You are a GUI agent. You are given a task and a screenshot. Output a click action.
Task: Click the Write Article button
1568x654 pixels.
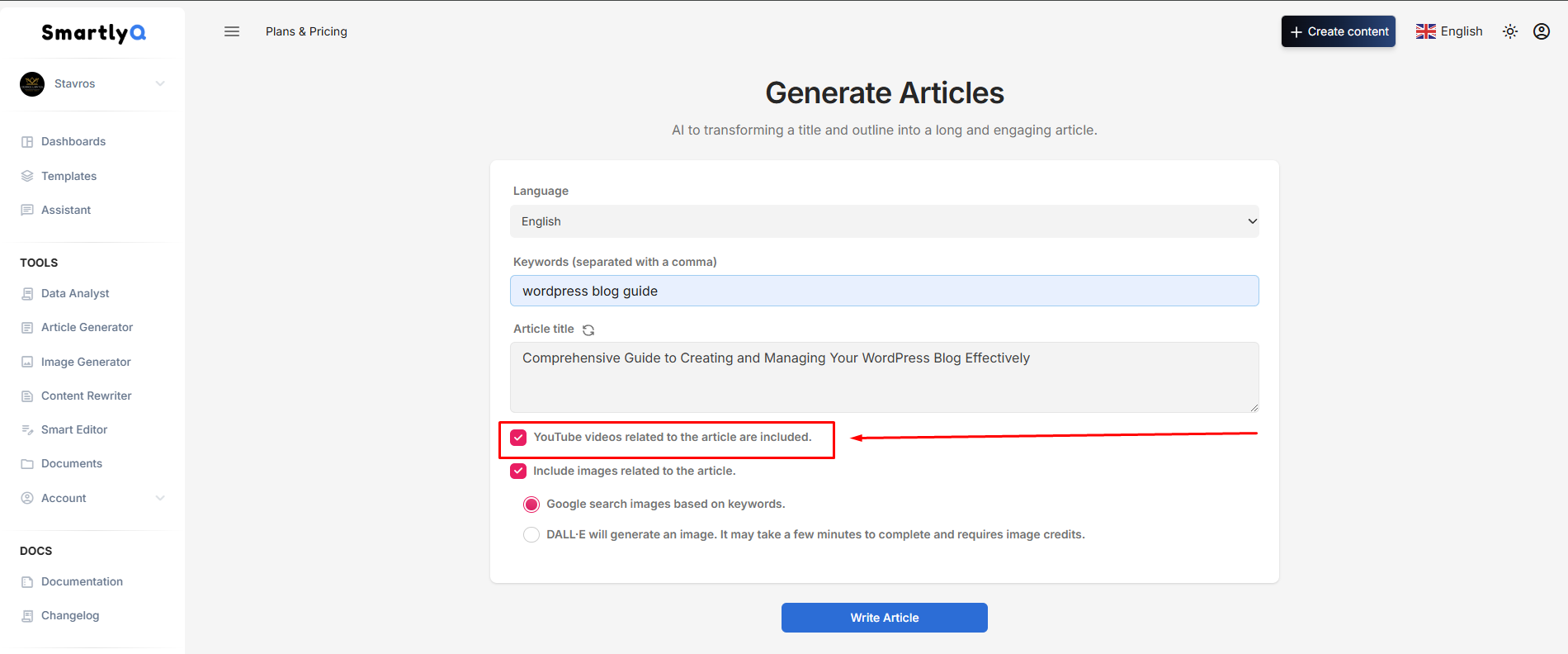click(885, 618)
